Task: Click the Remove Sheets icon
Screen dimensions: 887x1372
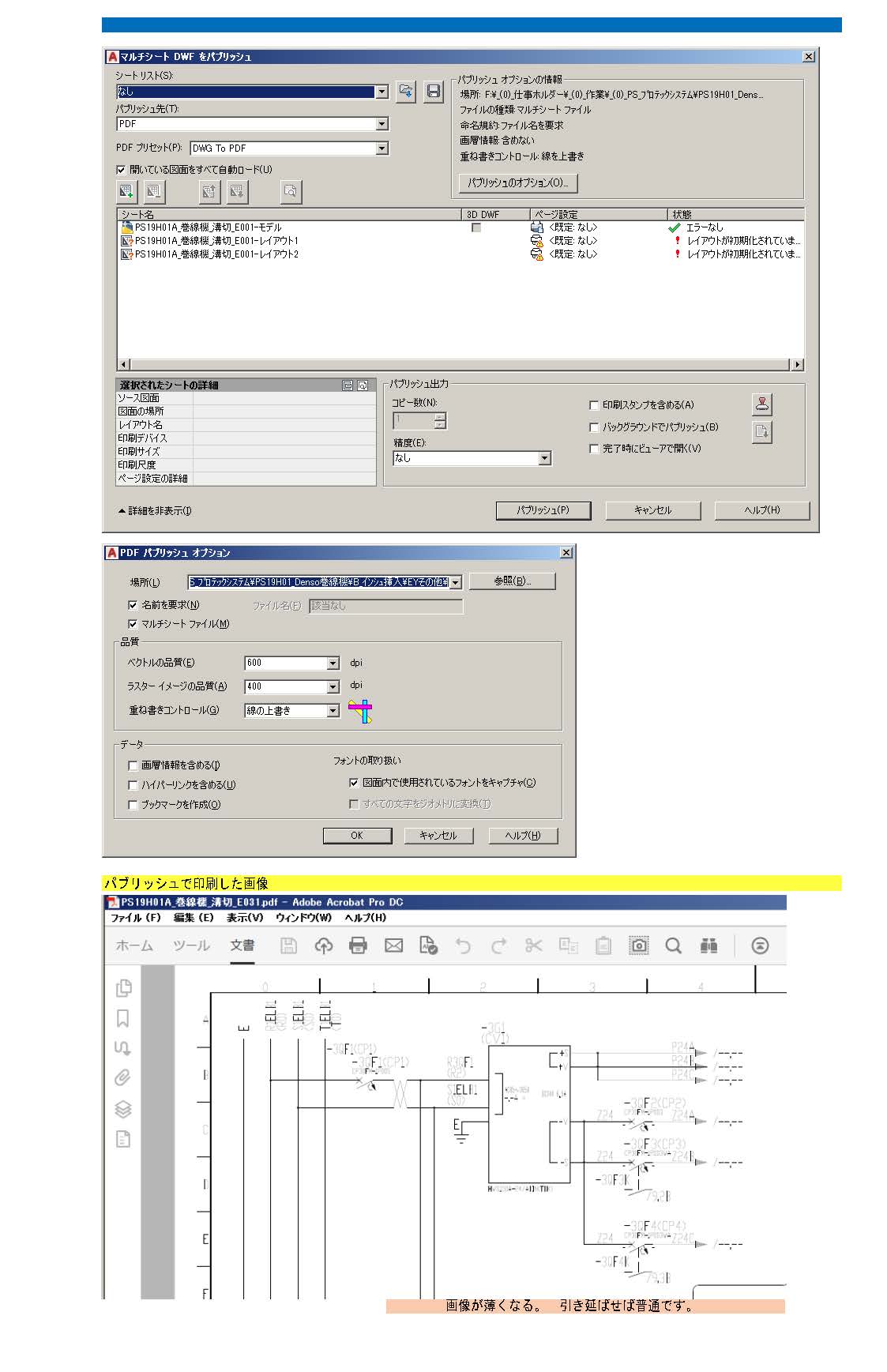Action: (x=154, y=191)
